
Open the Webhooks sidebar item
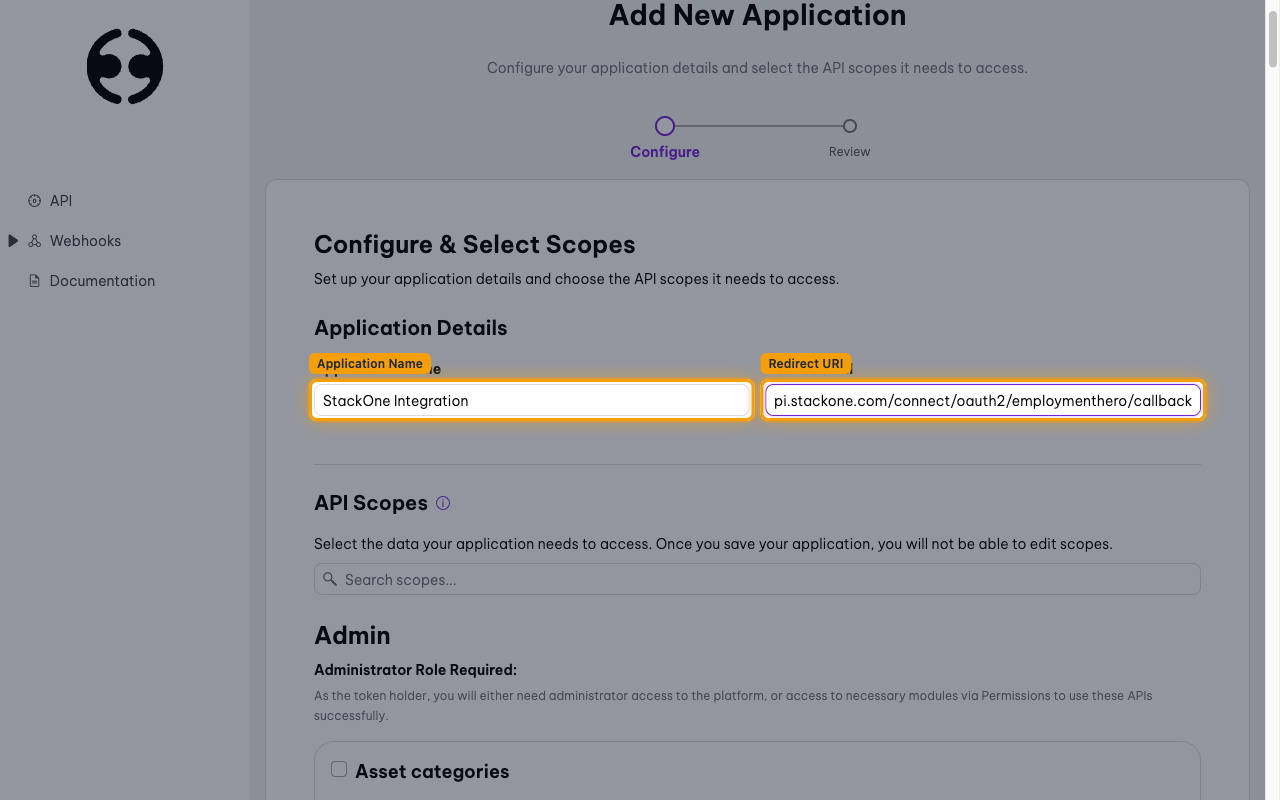coord(85,241)
